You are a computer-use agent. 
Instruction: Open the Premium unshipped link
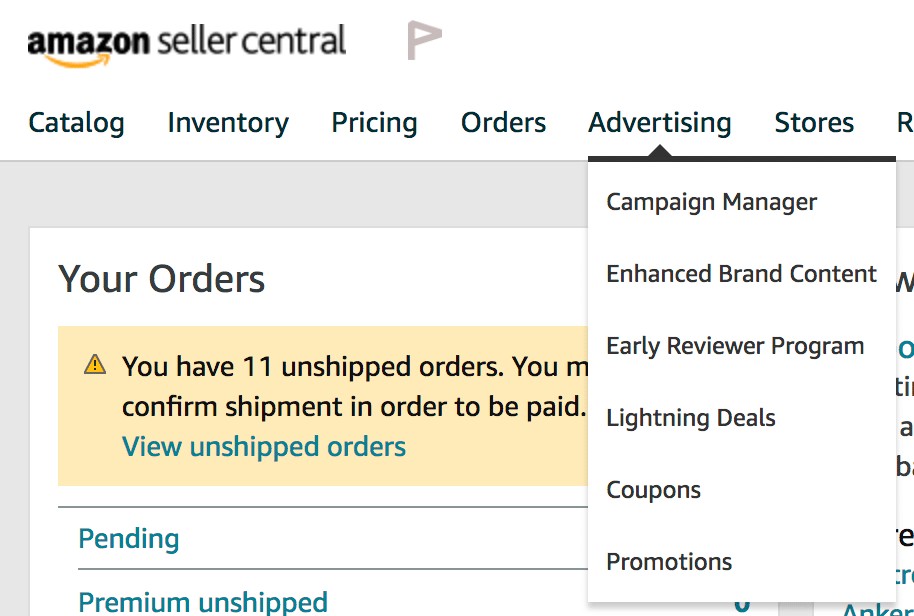pos(203,602)
